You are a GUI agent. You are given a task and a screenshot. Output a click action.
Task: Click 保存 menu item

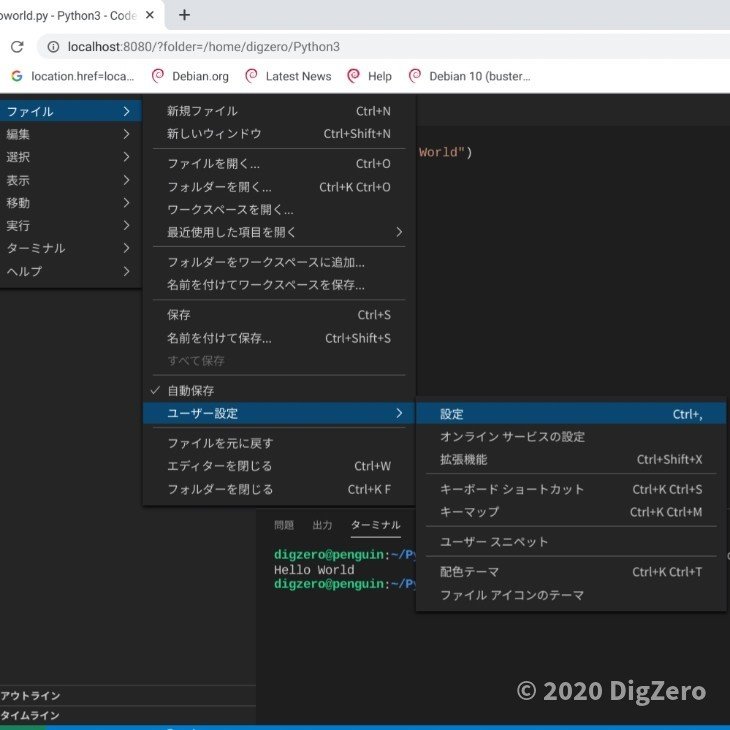pyautogui.click(x=278, y=315)
